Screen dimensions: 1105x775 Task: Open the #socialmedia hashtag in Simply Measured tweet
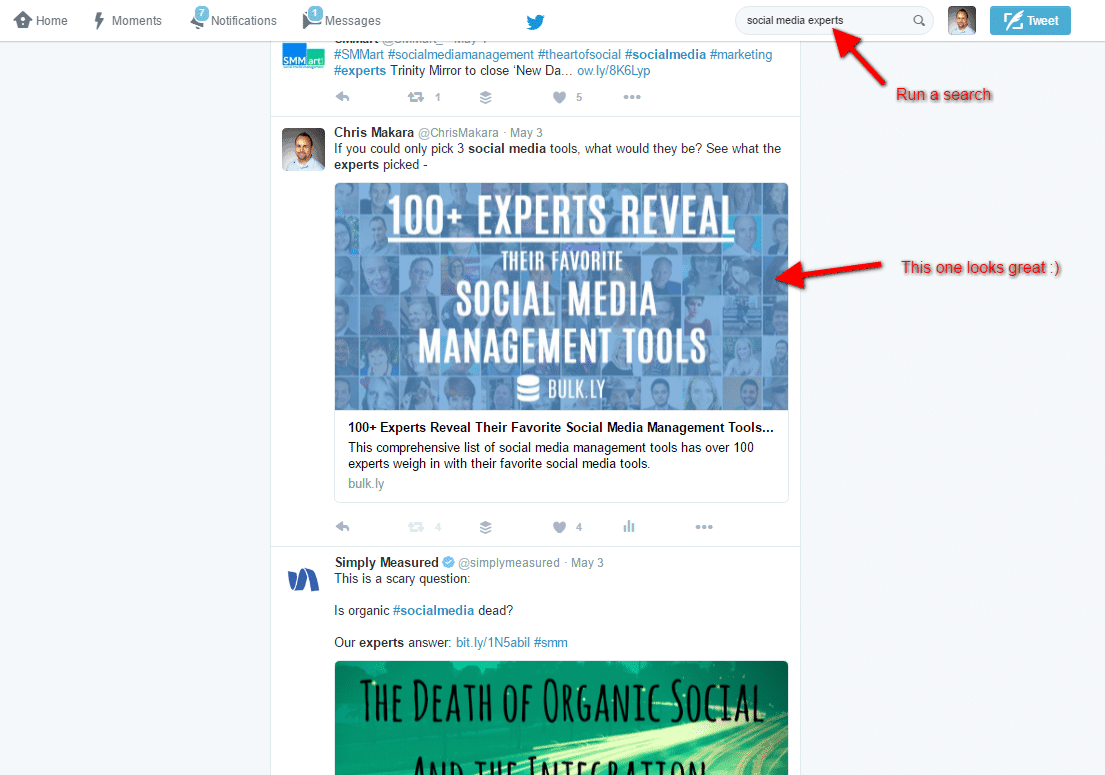433,611
